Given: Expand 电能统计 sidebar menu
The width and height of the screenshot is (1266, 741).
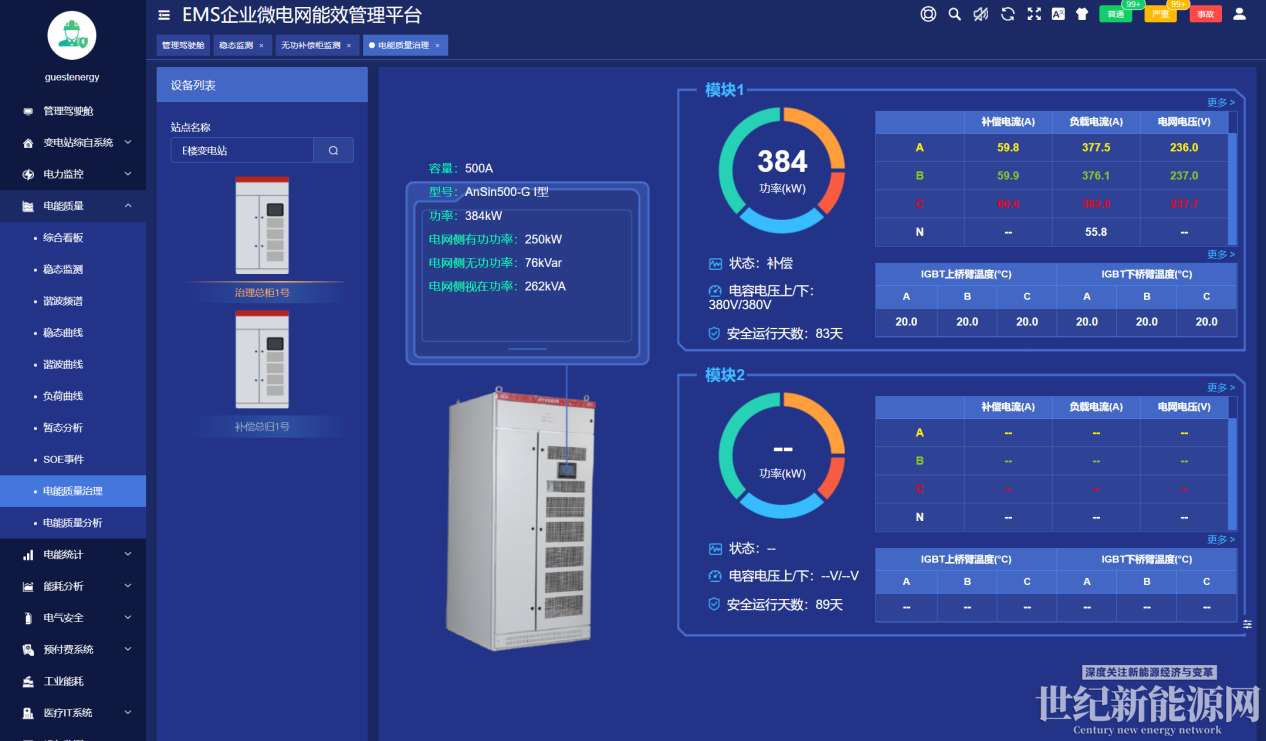Looking at the screenshot, I should pyautogui.click(x=73, y=554).
